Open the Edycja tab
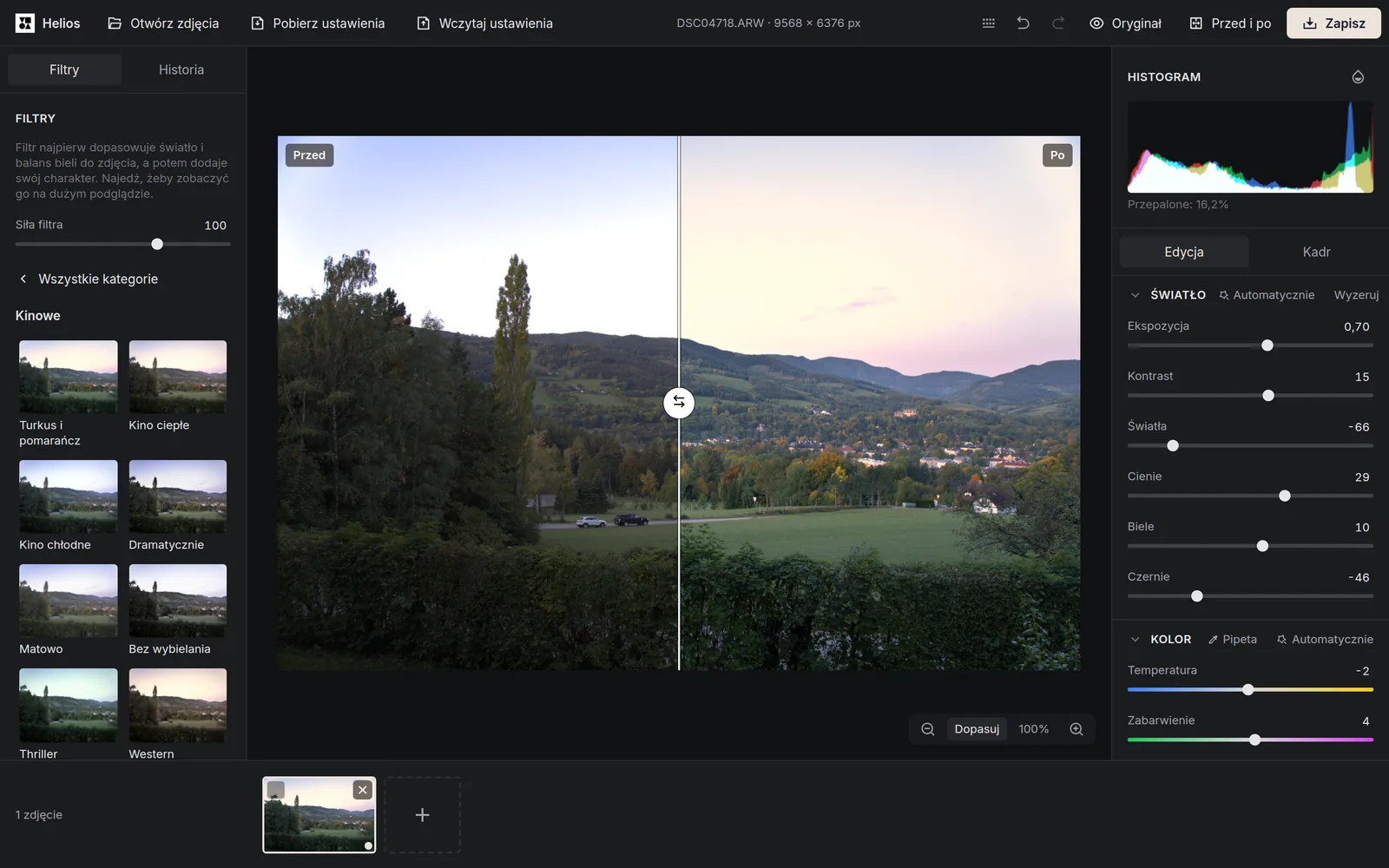 pyautogui.click(x=1184, y=252)
